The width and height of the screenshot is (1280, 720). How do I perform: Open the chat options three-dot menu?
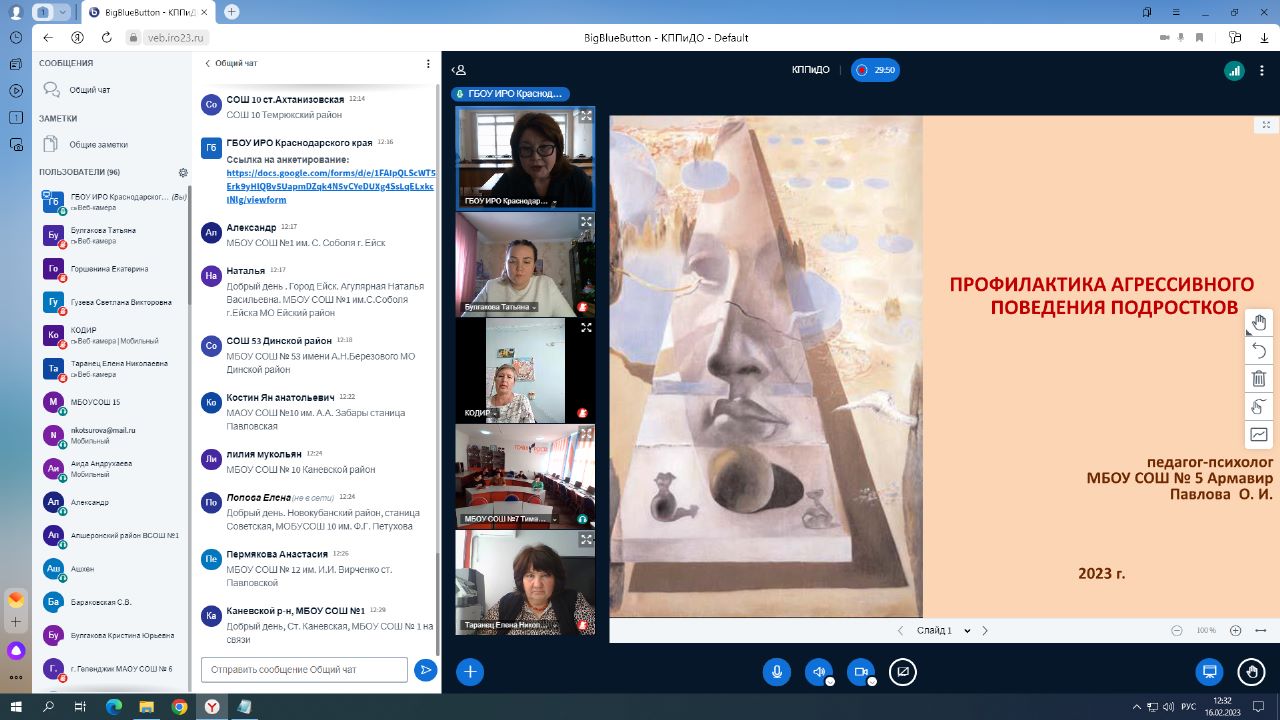click(428, 64)
